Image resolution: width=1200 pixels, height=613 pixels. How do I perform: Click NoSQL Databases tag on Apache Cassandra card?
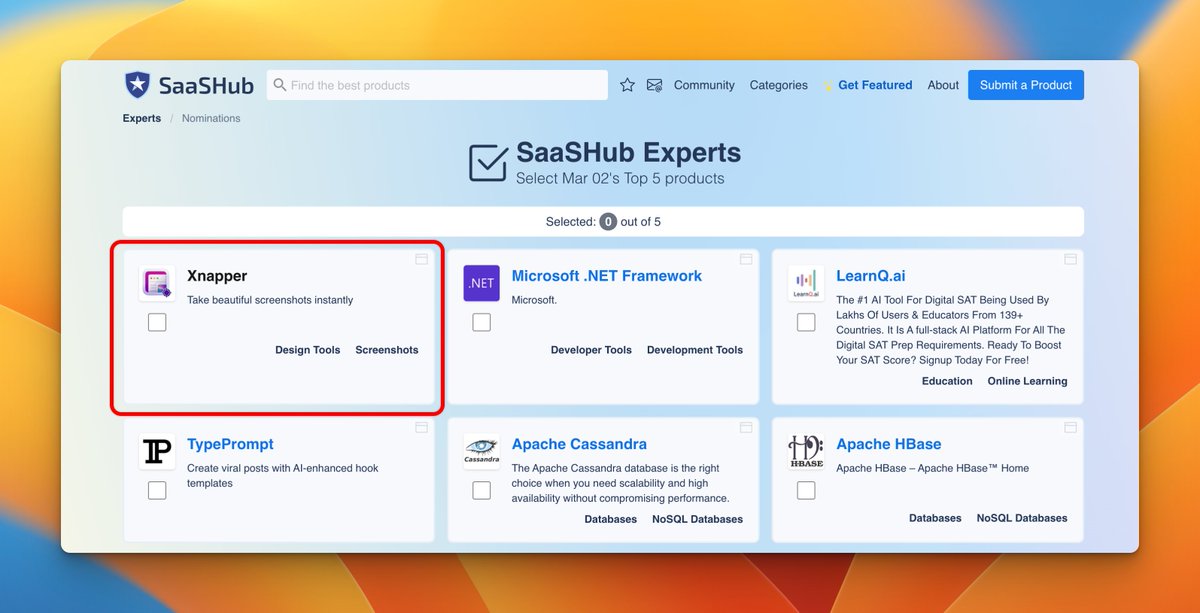[697, 519]
